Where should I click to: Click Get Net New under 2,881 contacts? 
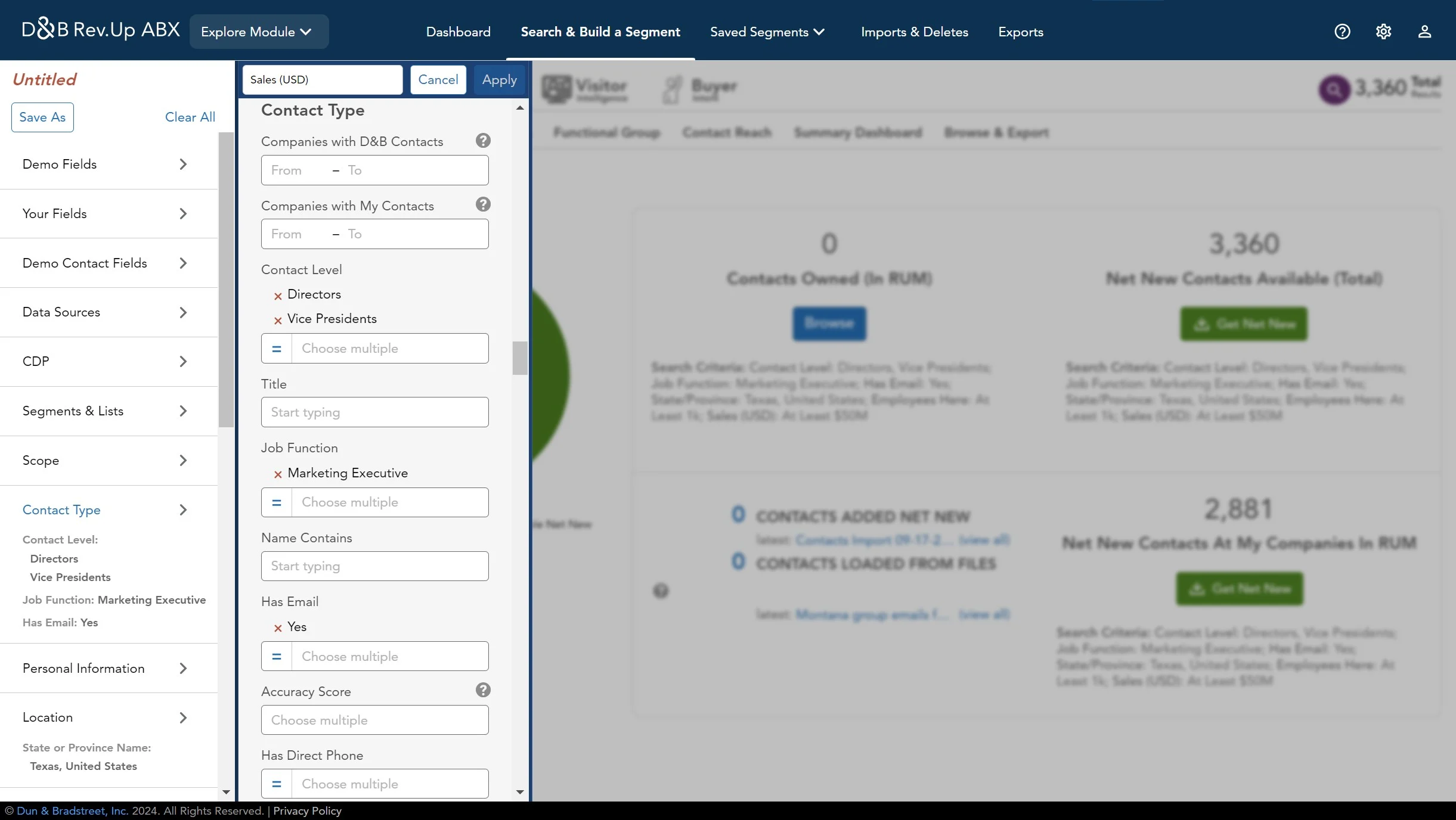click(1240, 589)
